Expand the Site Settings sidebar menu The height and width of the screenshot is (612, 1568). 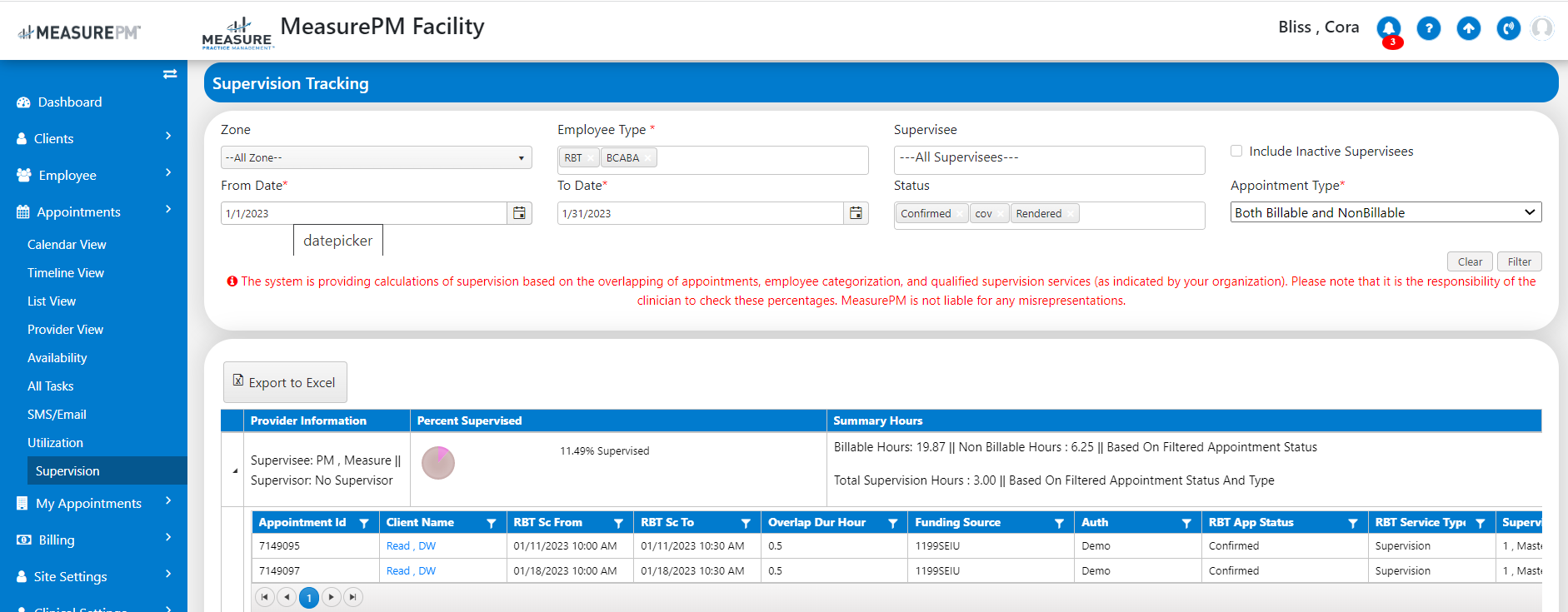pos(93,576)
